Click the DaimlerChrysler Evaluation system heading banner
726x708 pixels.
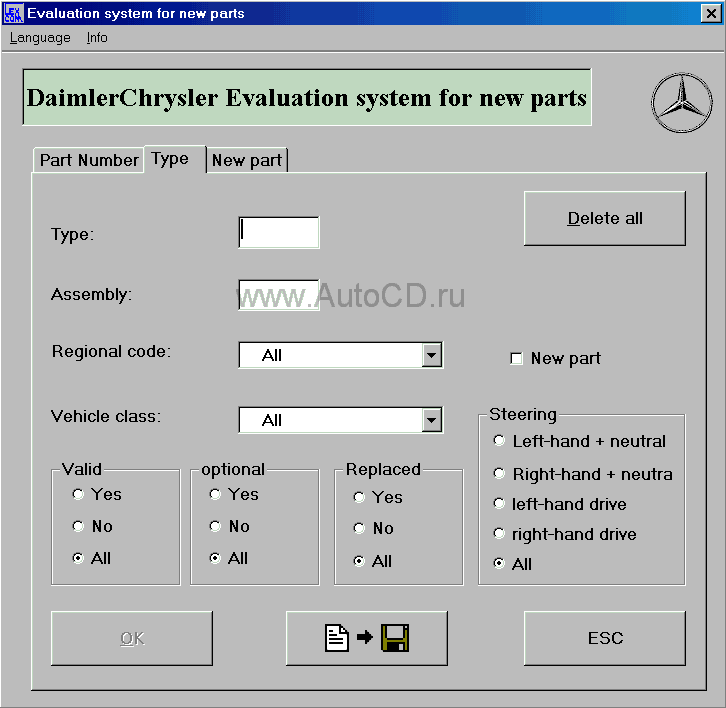pyautogui.click(x=307, y=97)
